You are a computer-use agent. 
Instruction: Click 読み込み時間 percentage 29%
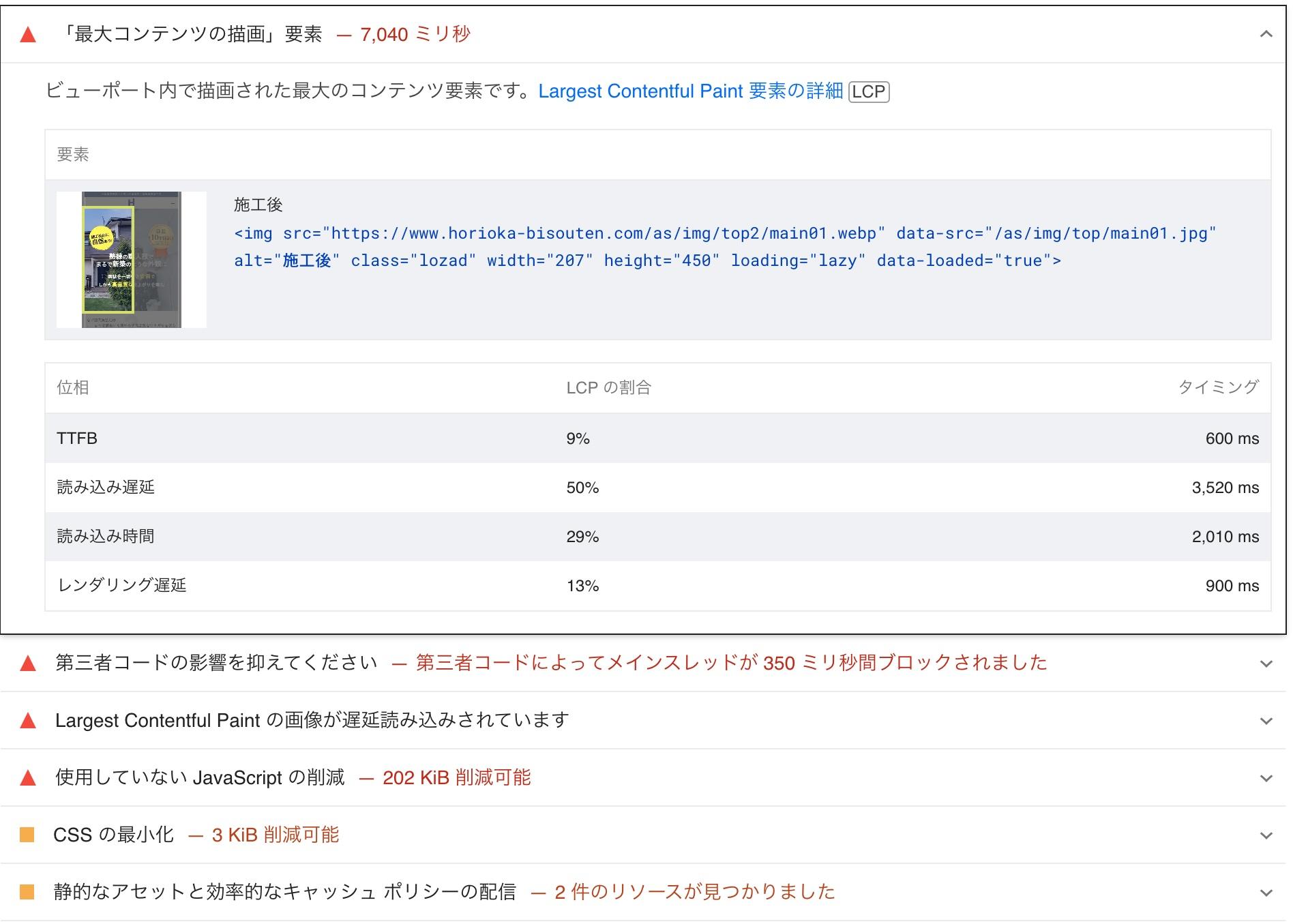tap(583, 537)
